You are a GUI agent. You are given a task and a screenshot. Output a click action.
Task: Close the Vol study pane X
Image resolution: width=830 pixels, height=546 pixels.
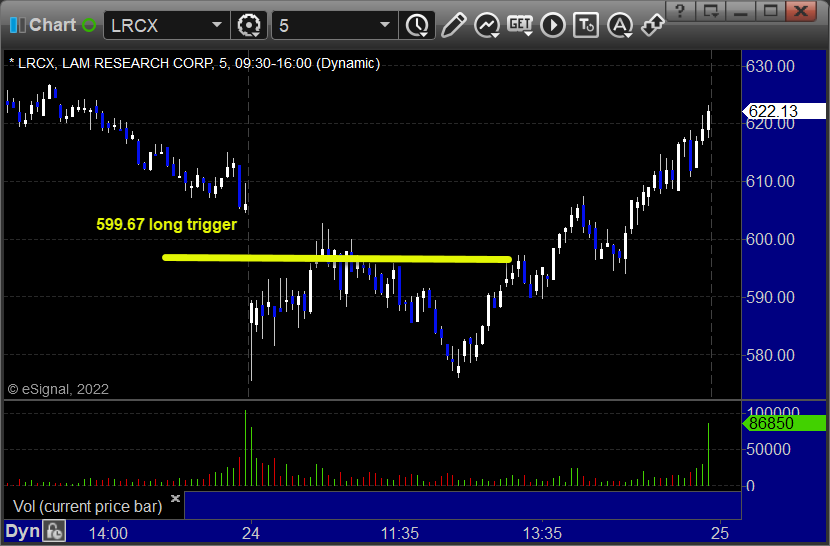click(x=175, y=498)
